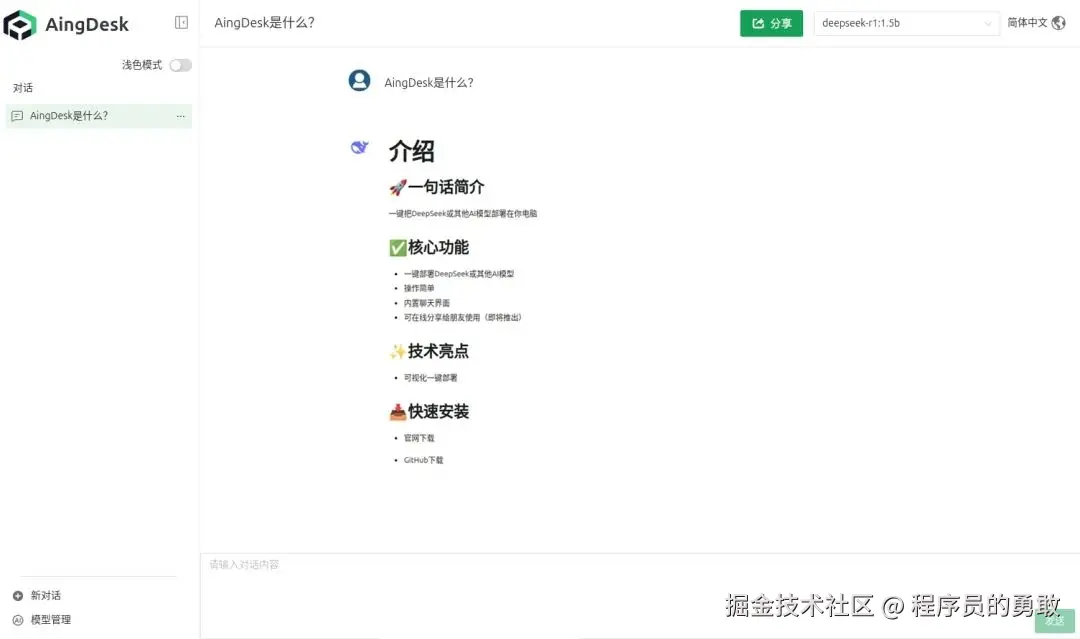Click the AI icon beside 模型管理
Viewport: 1080px width, 639px height.
pyautogui.click(x=18, y=620)
